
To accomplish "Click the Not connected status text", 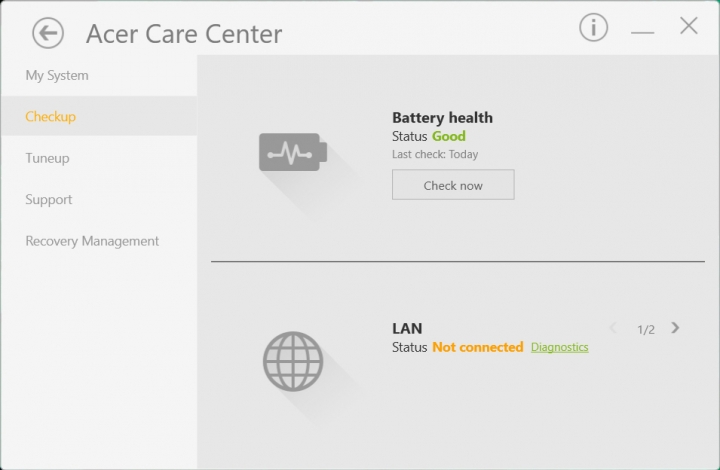I will coord(477,347).
